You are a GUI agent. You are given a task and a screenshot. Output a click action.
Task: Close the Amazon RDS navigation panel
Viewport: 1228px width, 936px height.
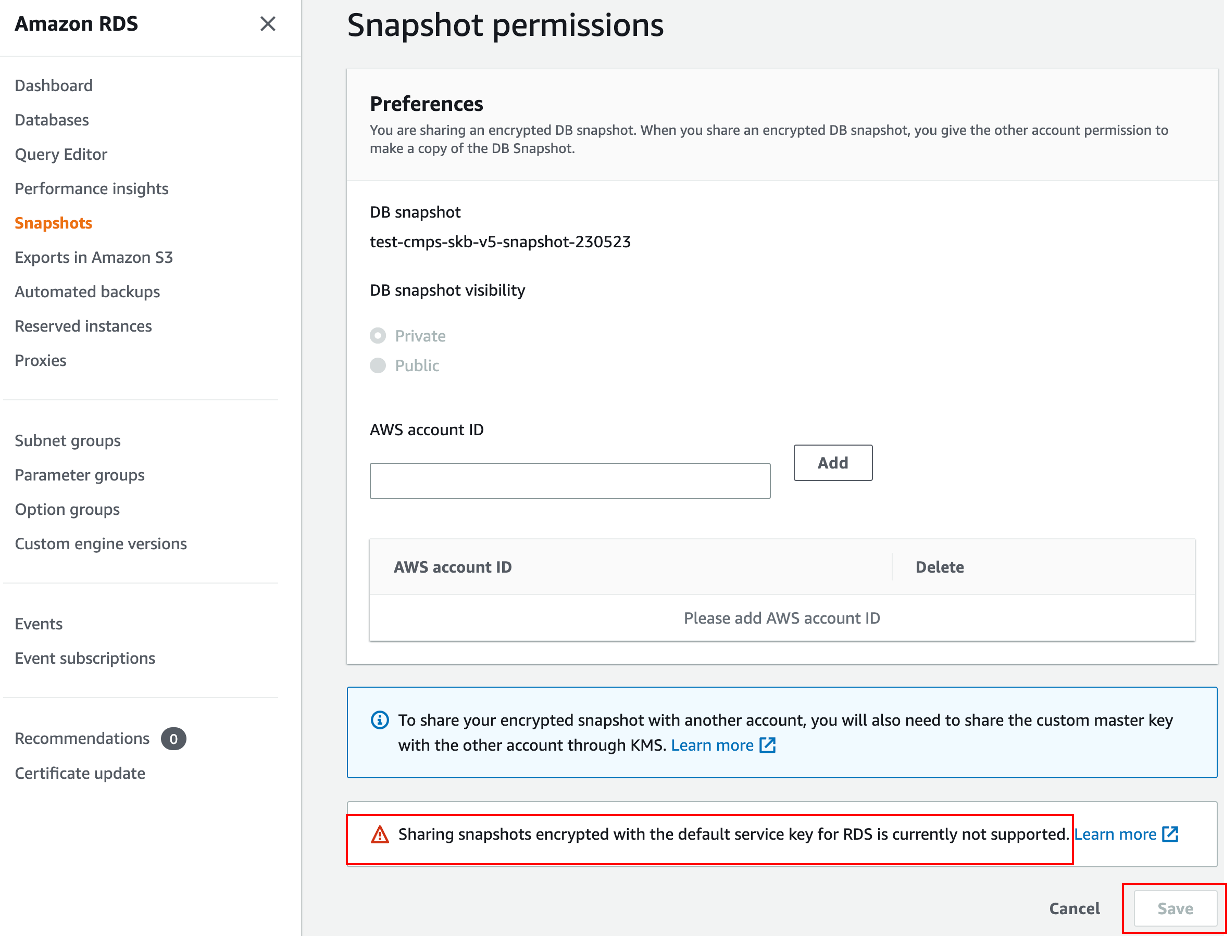pyautogui.click(x=268, y=24)
